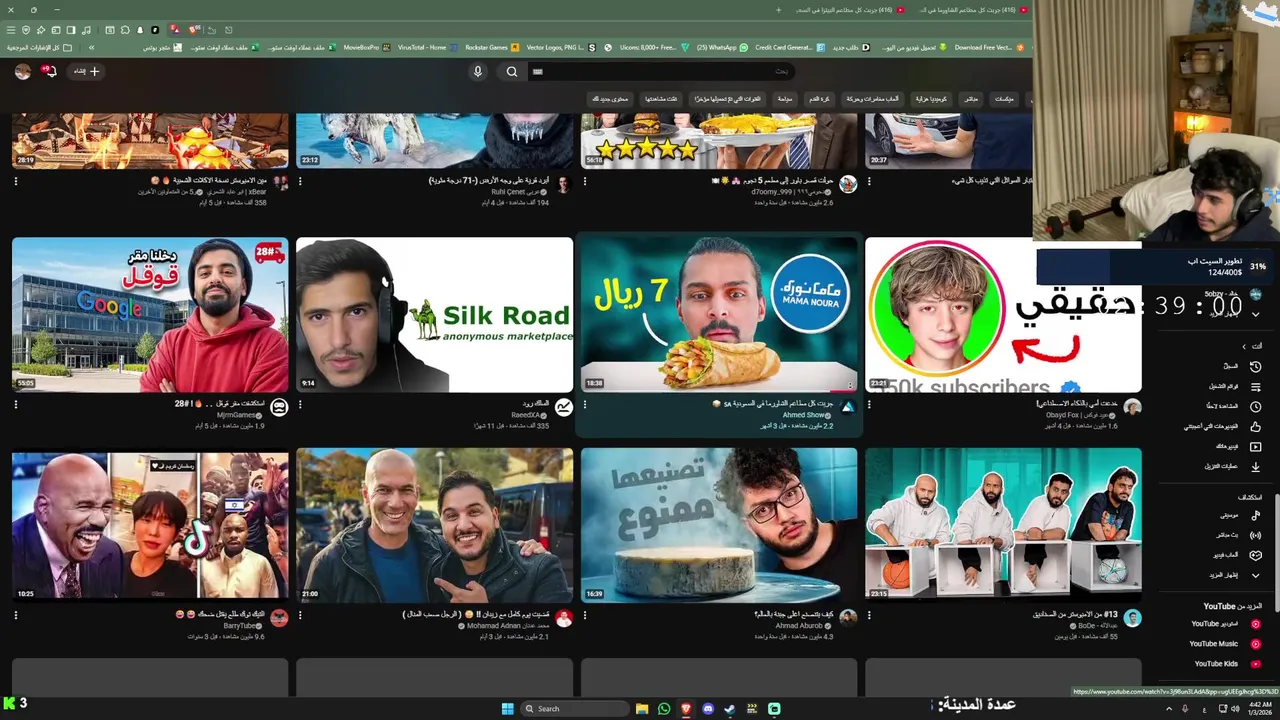The height and width of the screenshot is (720, 1280).
Task: Open Obayd Fox channel avatar
Action: point(1132,407)
